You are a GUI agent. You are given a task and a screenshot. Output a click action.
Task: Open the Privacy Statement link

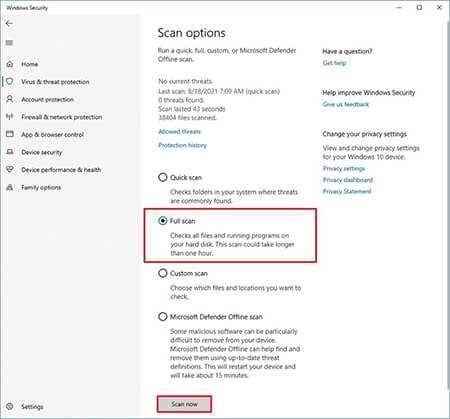pos(347,191)
